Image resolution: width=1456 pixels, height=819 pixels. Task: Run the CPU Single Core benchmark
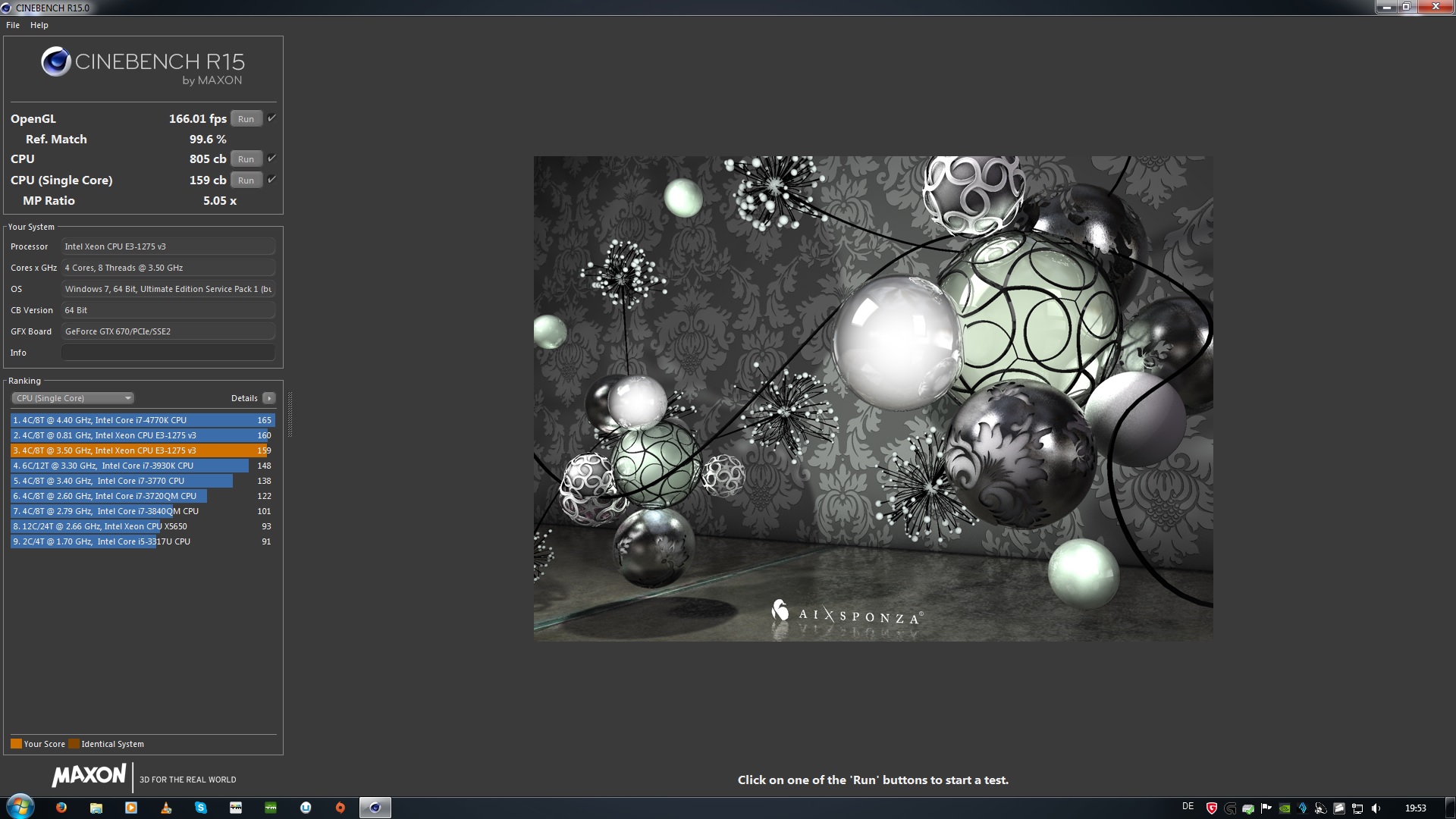tap(246, 180)
